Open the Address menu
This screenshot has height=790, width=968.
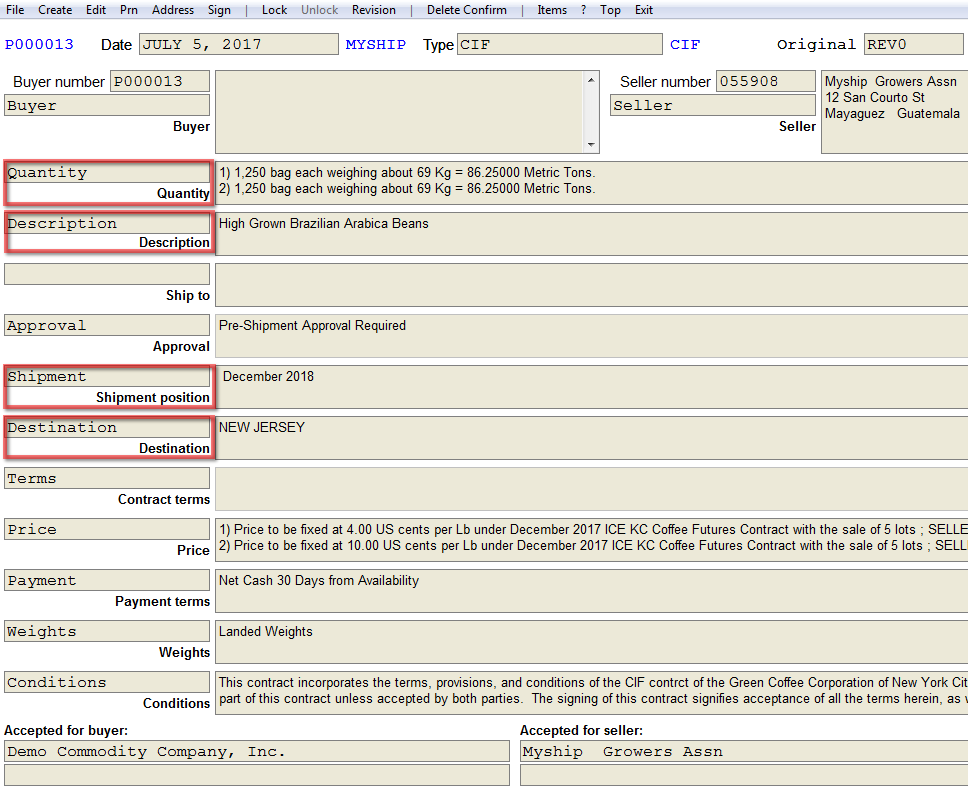173,10
